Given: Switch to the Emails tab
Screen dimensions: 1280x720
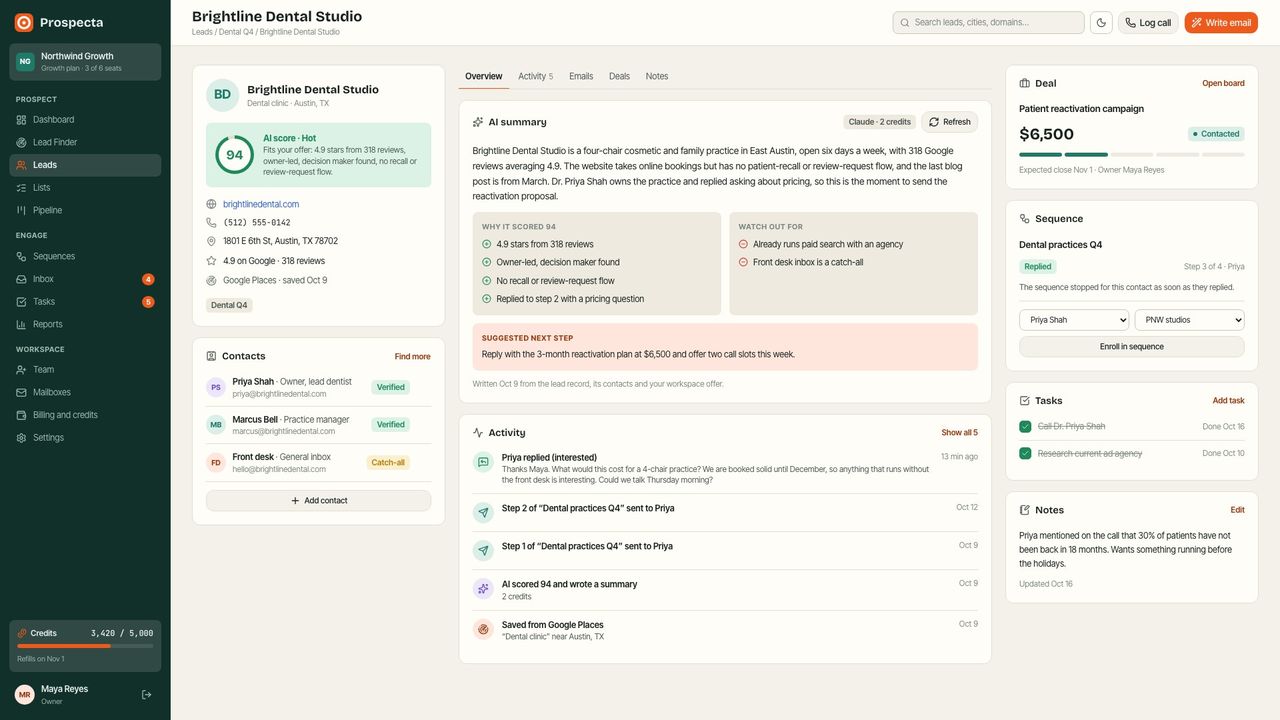Looking at the screenshot, I should click(x=581, y=77).
